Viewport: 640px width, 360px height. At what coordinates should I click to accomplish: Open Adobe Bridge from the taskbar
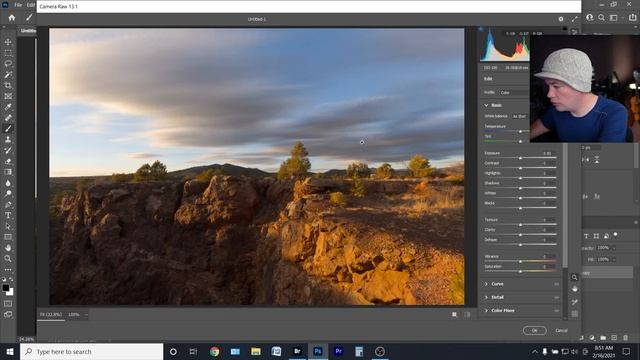coord(297,351)
